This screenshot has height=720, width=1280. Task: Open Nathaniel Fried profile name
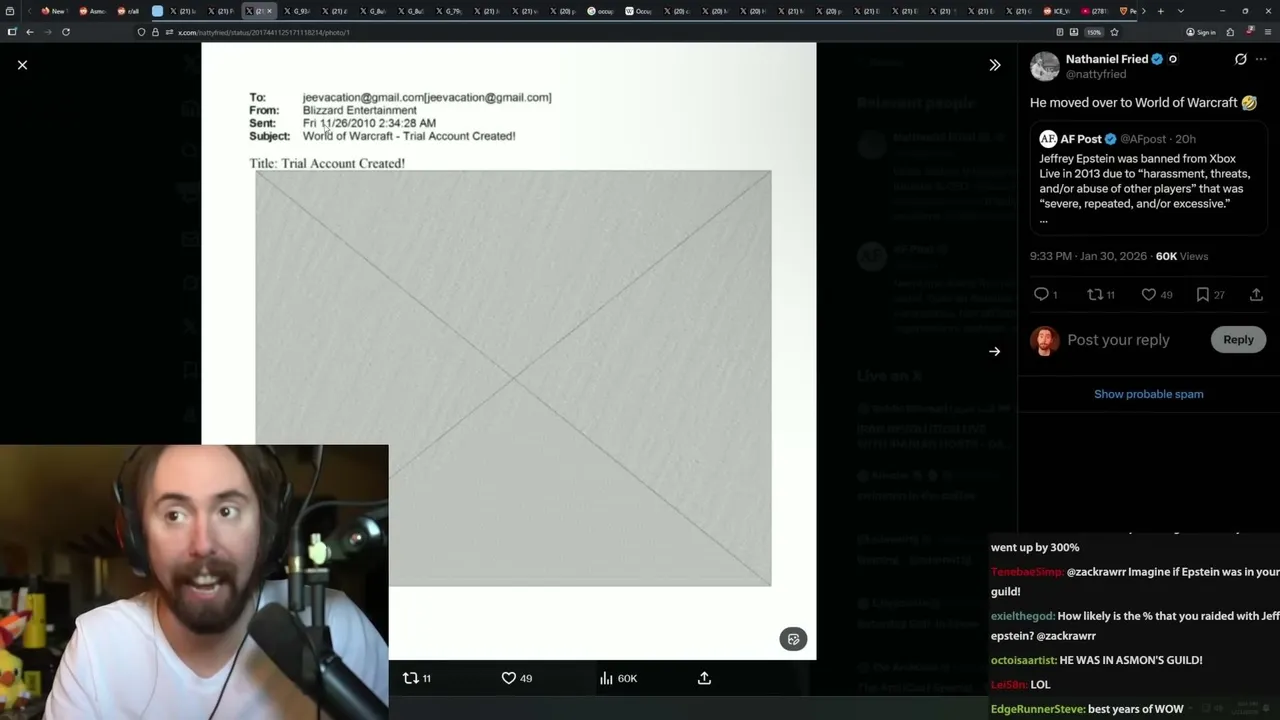[x=1107, y=59]
